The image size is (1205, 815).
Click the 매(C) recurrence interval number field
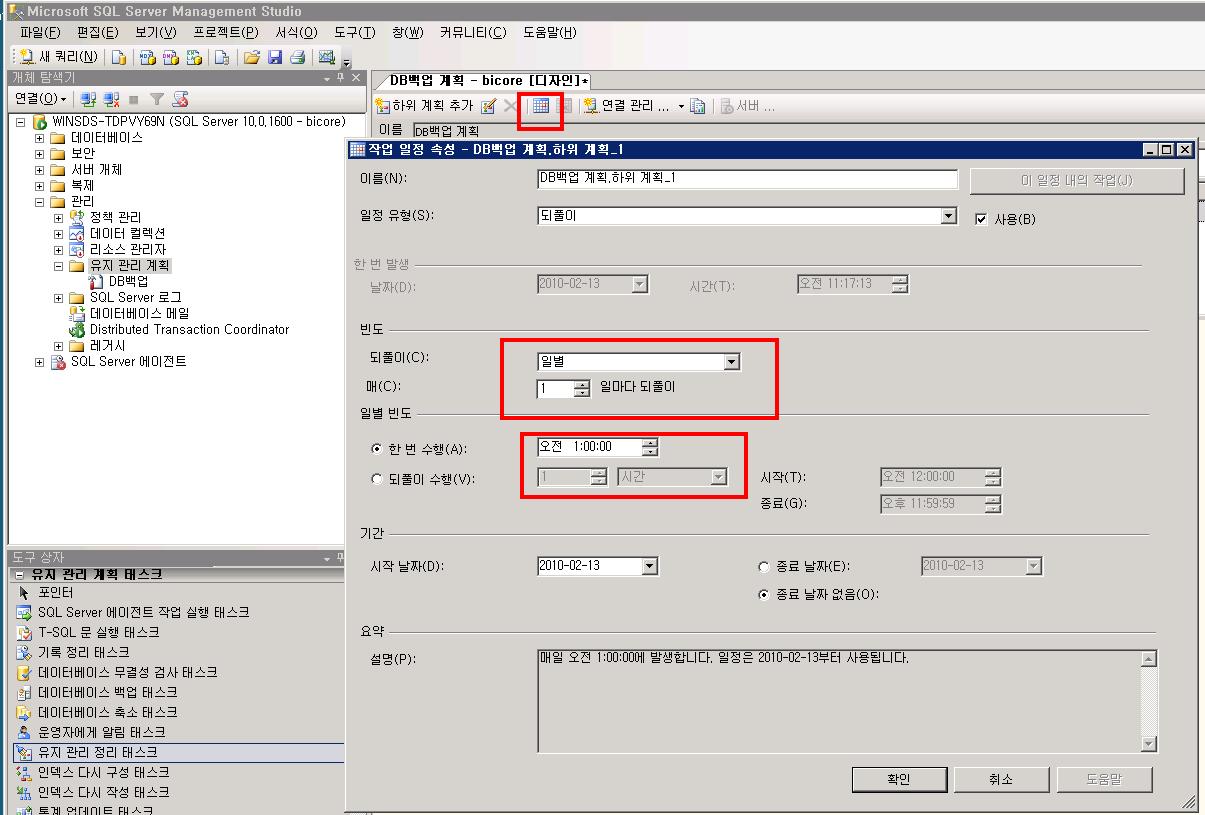555,388
